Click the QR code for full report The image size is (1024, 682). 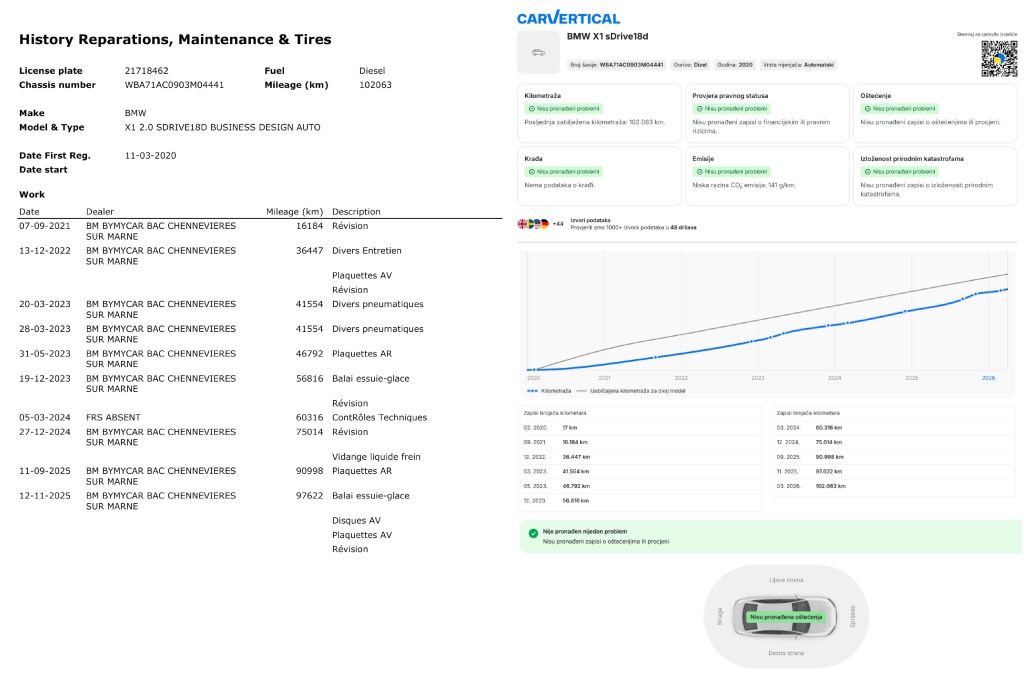coord(998,59)
